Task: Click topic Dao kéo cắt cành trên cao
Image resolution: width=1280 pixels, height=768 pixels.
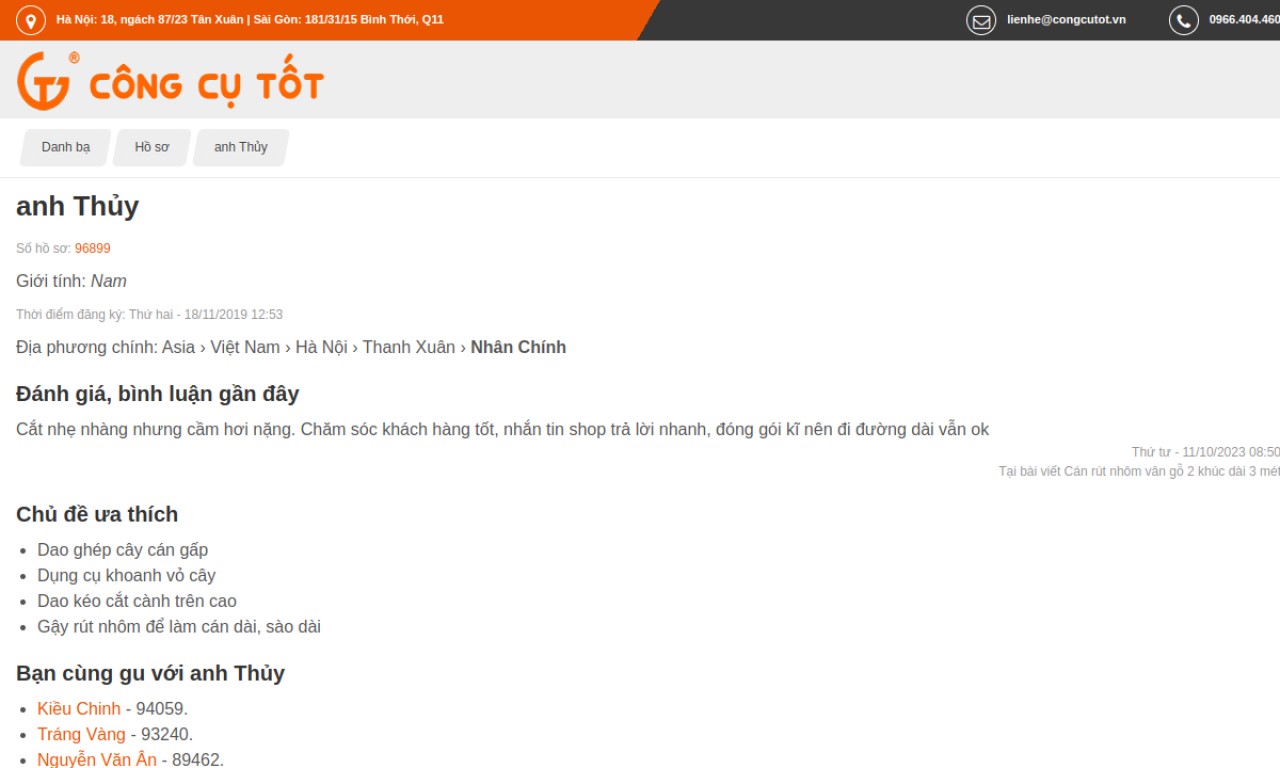Action: [x=137, y=601]
